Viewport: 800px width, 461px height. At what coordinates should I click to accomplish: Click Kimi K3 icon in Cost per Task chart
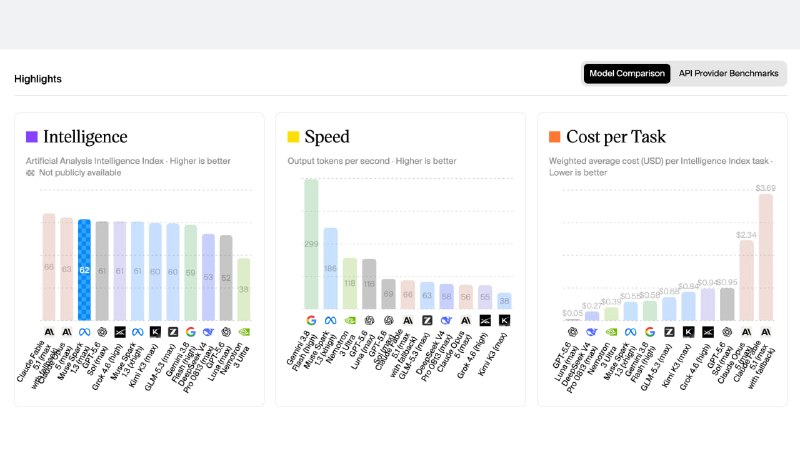tap(688, 332)
